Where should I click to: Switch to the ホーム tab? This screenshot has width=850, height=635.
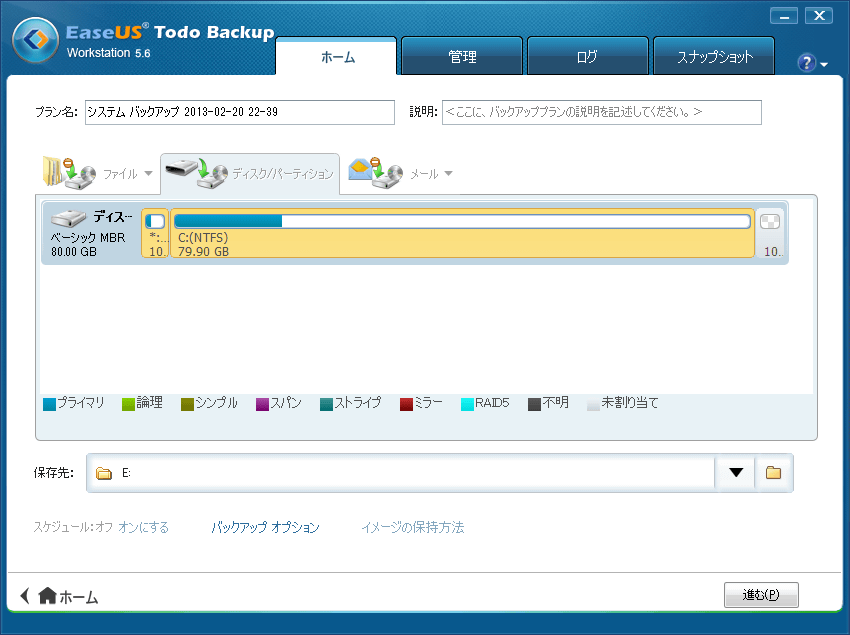(x=337, y=56)
